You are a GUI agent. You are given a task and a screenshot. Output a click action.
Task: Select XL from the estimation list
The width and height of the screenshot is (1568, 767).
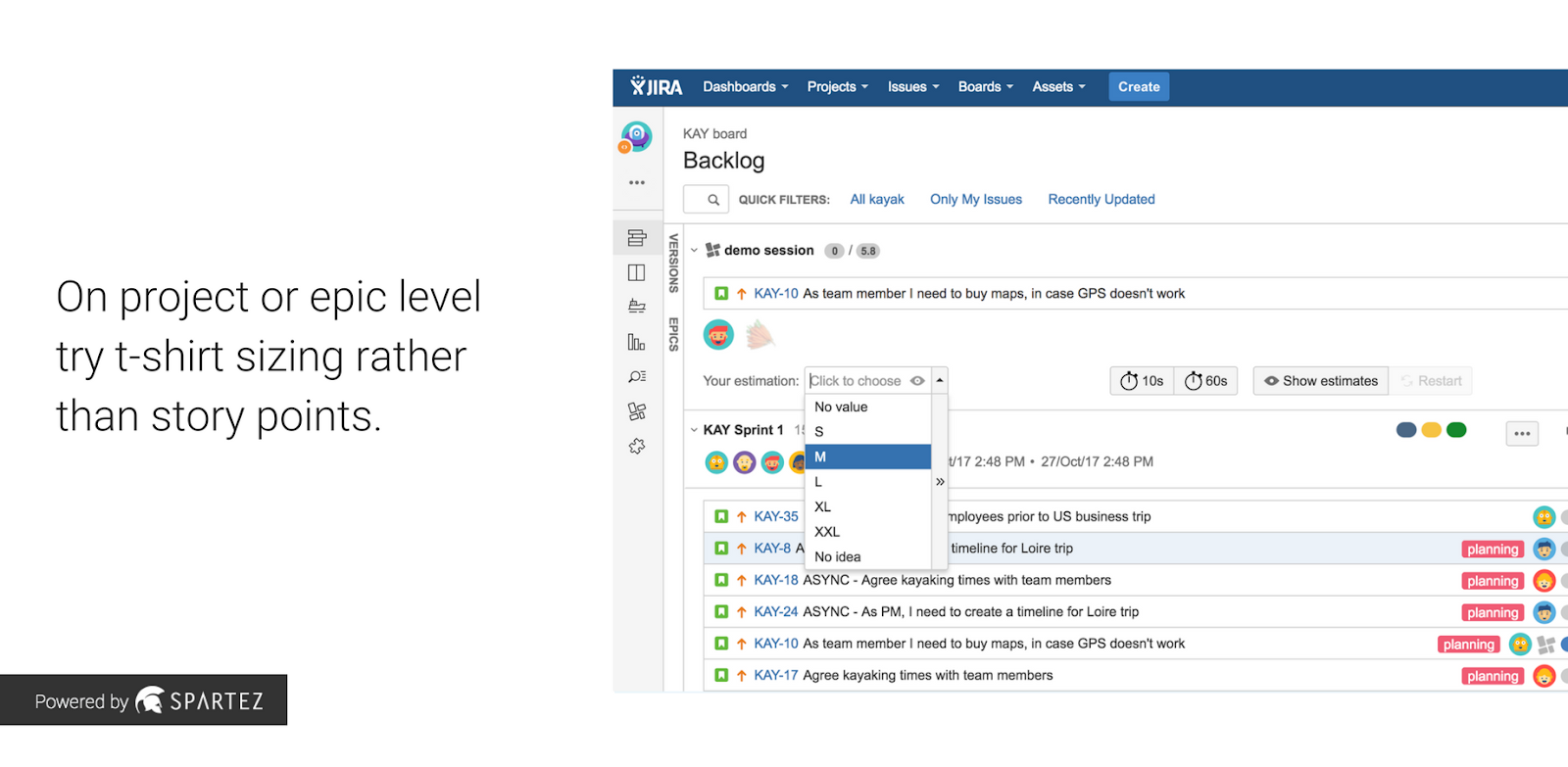click(x=823, y=506)
